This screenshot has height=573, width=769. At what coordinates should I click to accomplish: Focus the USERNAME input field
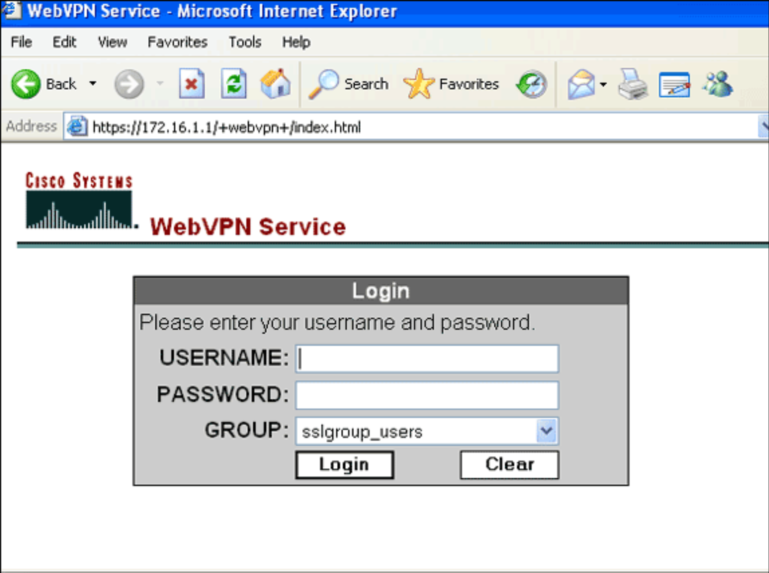pos(427,358)
